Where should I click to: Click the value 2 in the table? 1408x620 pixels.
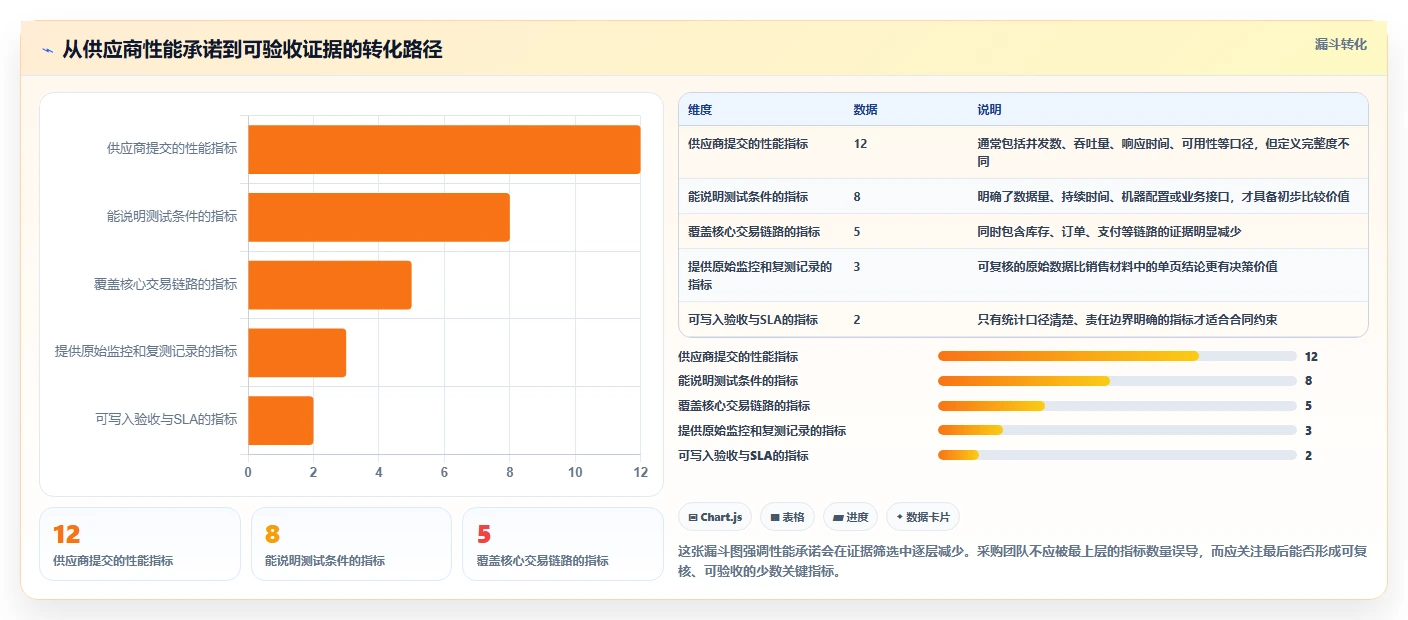pos(857,320)
